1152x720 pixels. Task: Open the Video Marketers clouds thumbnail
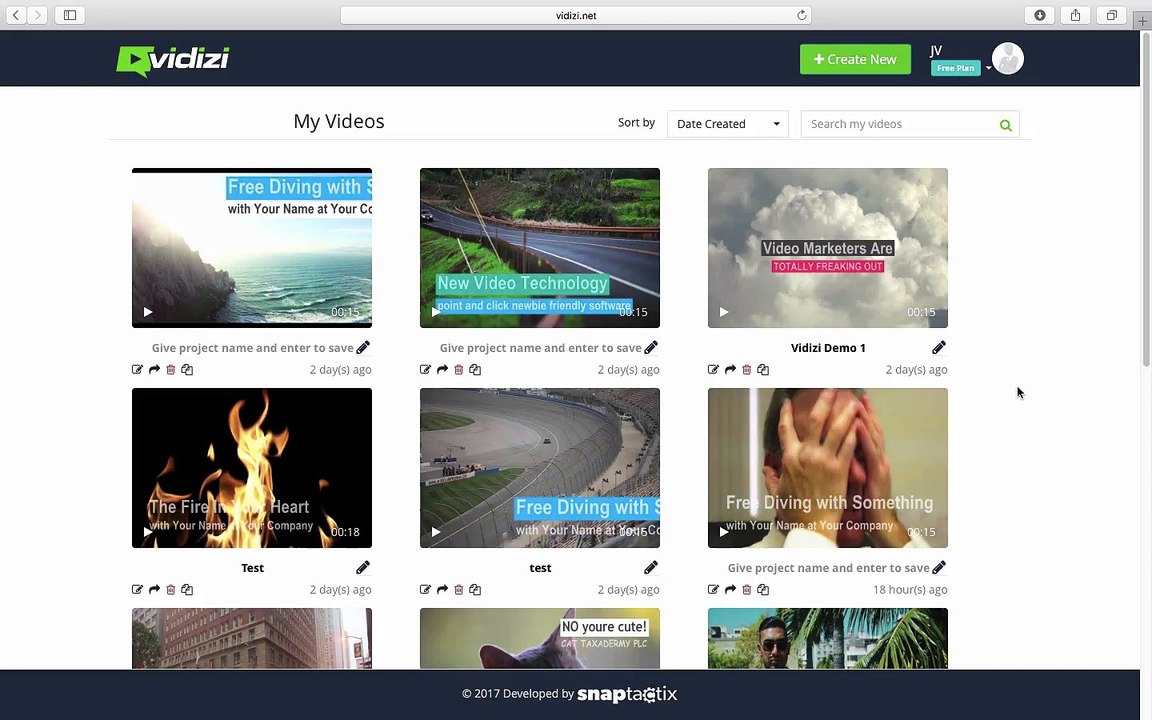(x=828, y=248)
